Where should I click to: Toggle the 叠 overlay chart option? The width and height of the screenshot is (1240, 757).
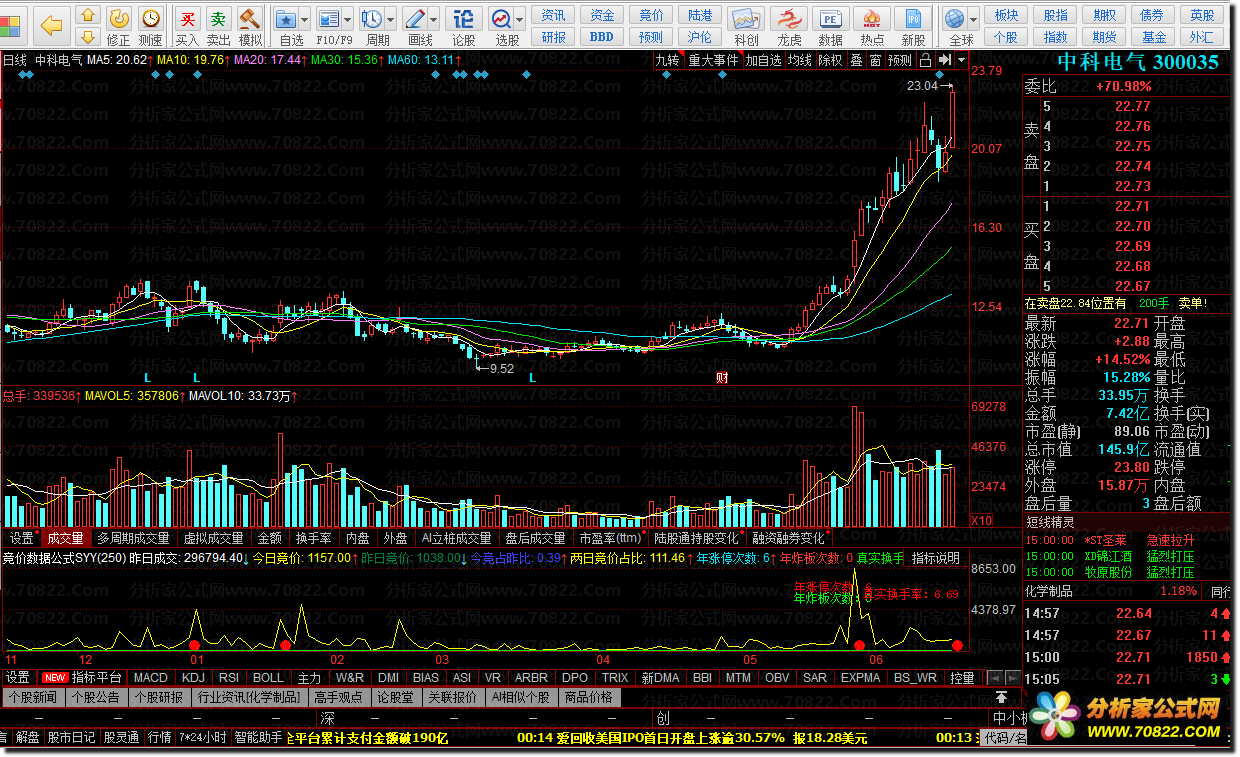point(856,60)
